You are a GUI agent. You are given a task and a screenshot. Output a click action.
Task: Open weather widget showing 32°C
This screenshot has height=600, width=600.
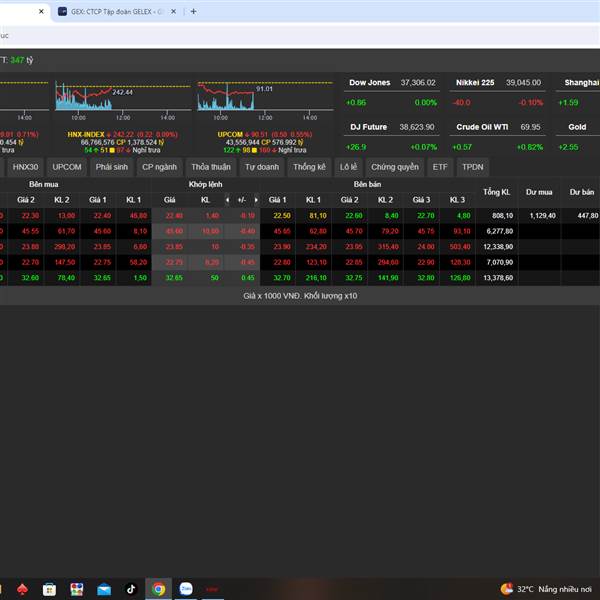pyautogui.click(x=546, y=589)
